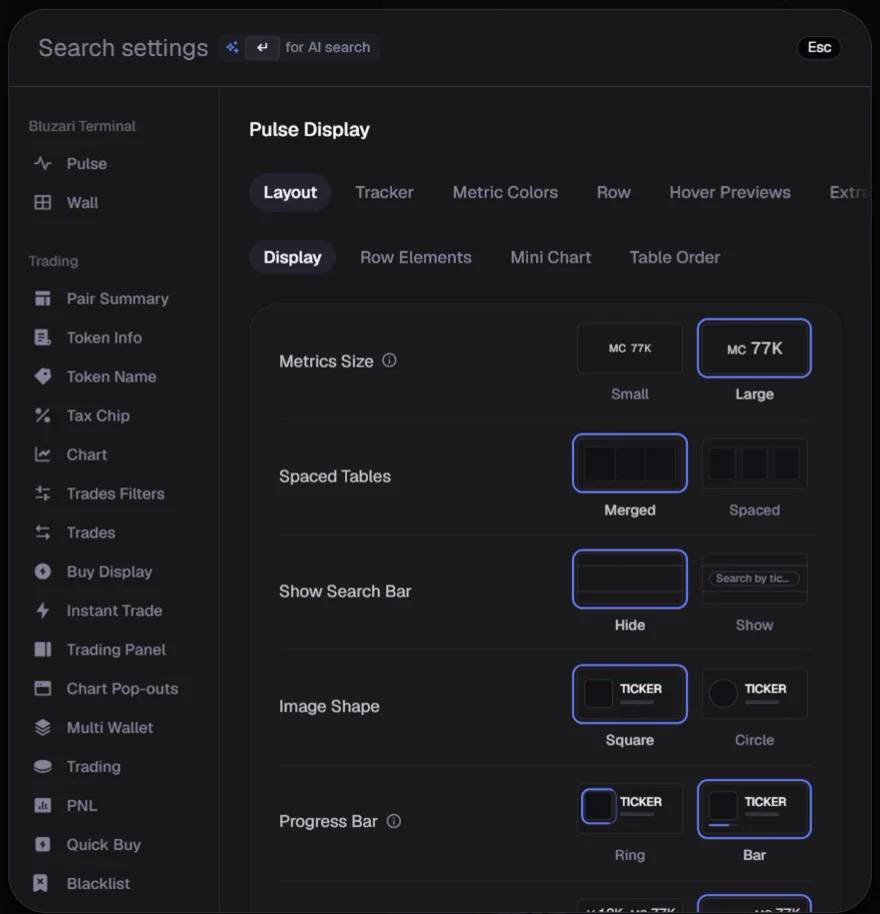Screen dimensions: 880x914
Task: Click the Tax Chip percent icon
Action: [x=43, y=416]
